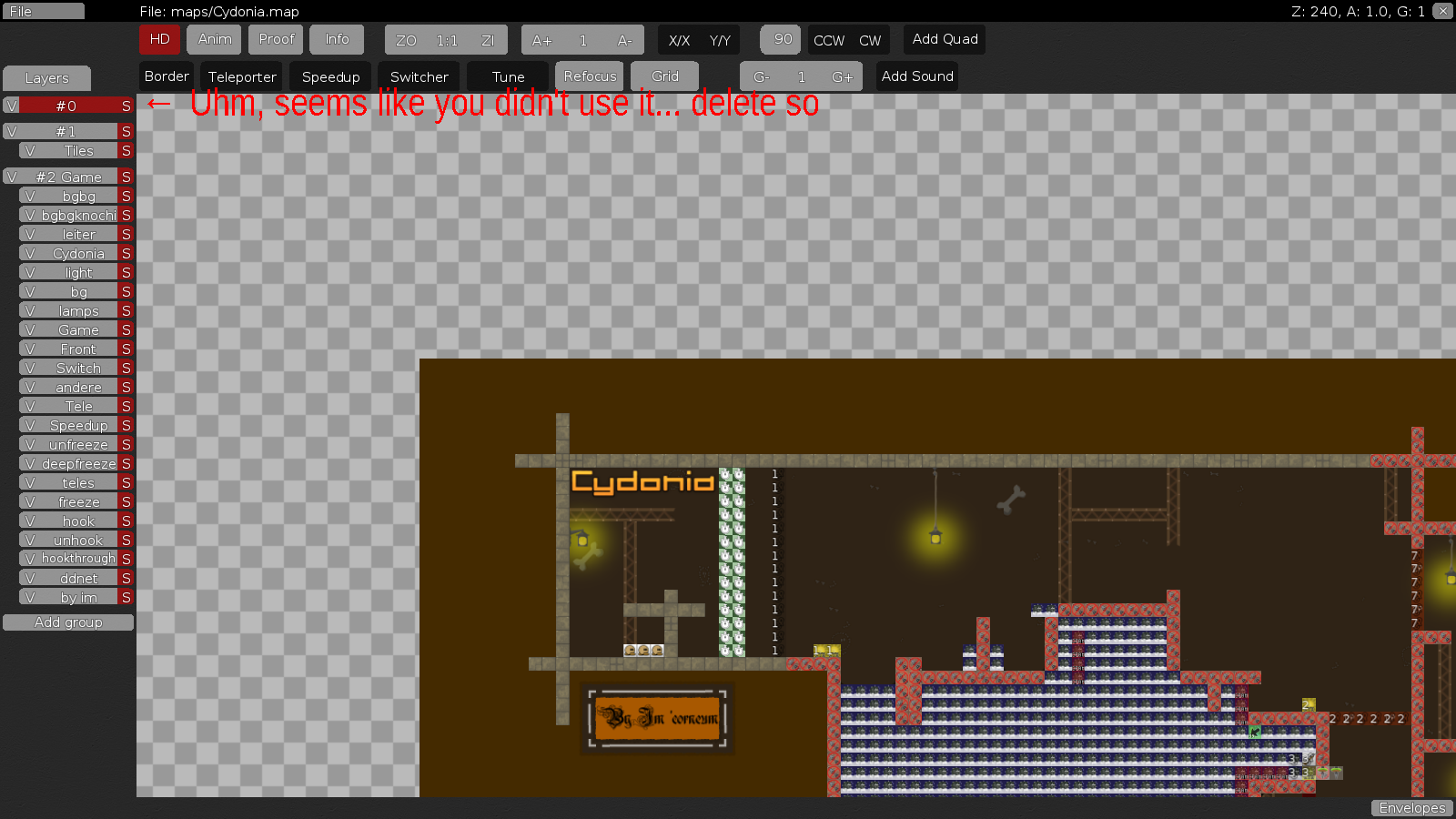Open the map Info display
The height and width of the screenshot is (819, 1456).
pyautogui.click(x=337, y=39)
